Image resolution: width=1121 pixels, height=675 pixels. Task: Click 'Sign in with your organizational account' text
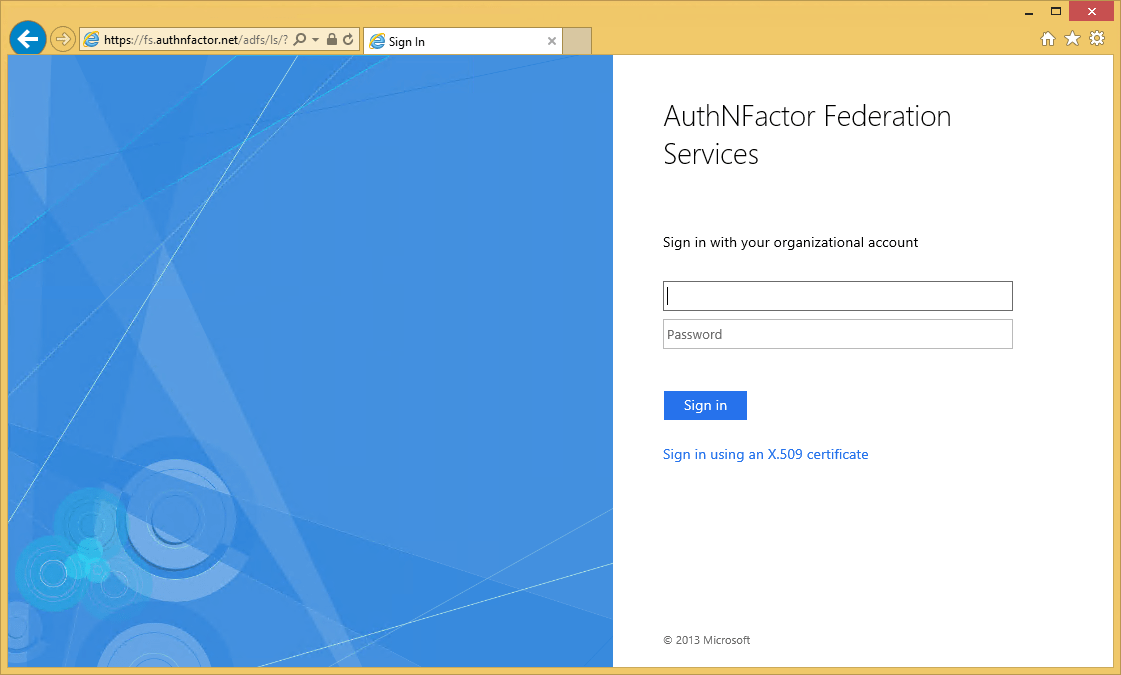pyautogui.click(x=790, y=242)
